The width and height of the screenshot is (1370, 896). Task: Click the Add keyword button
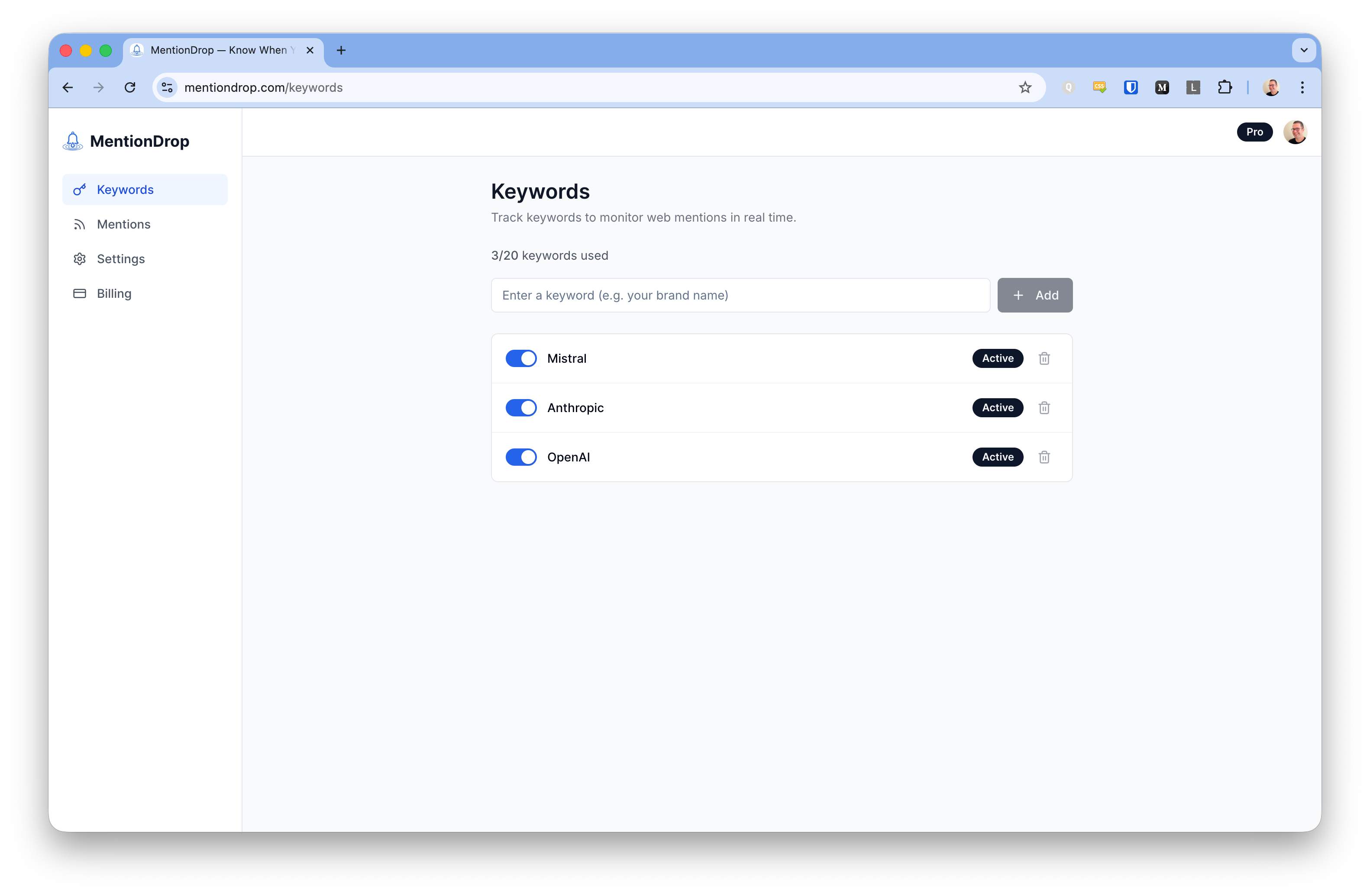(1034, 295)
